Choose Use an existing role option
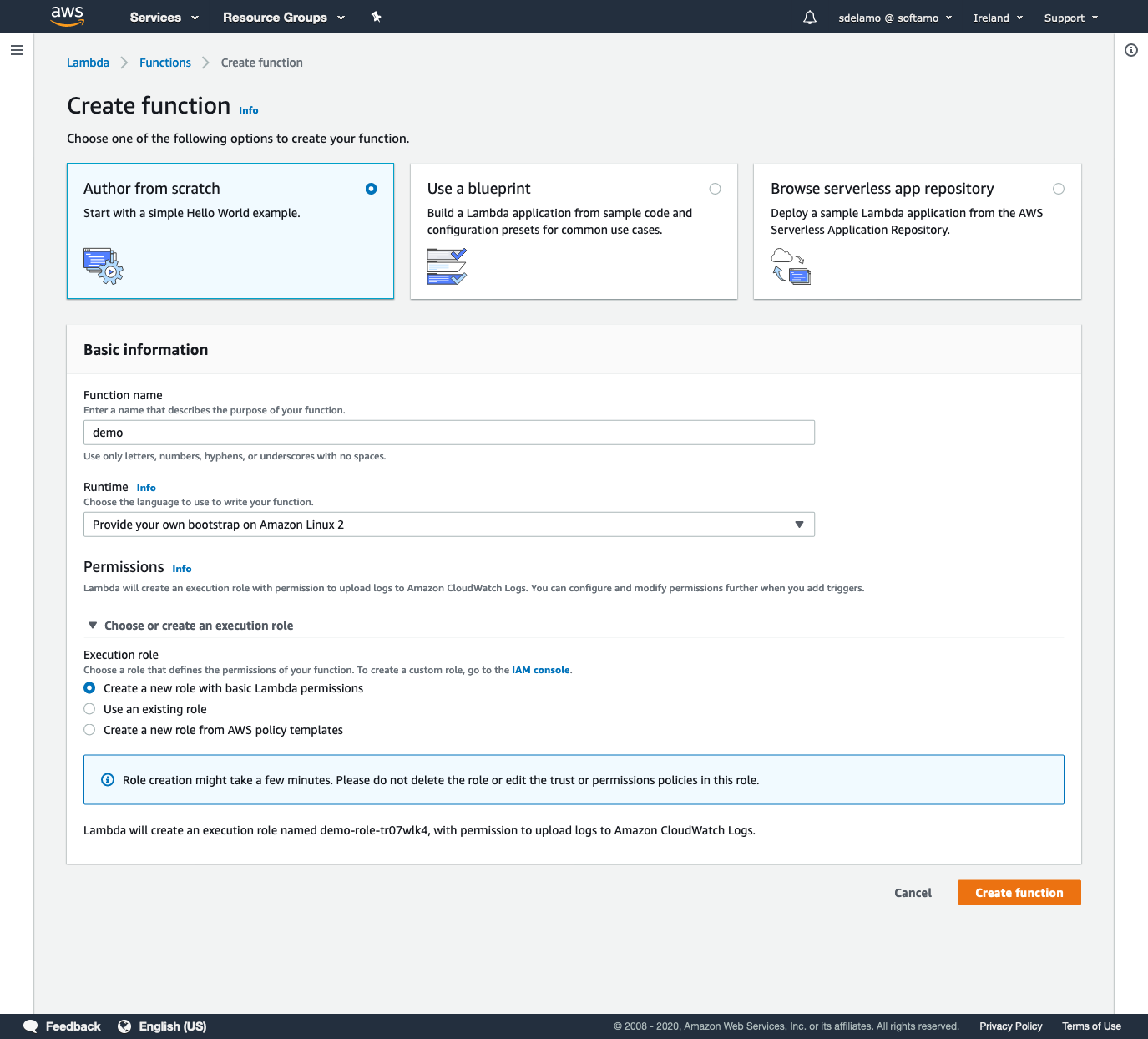1148x1039 pixels. click(x=89, y=709)
